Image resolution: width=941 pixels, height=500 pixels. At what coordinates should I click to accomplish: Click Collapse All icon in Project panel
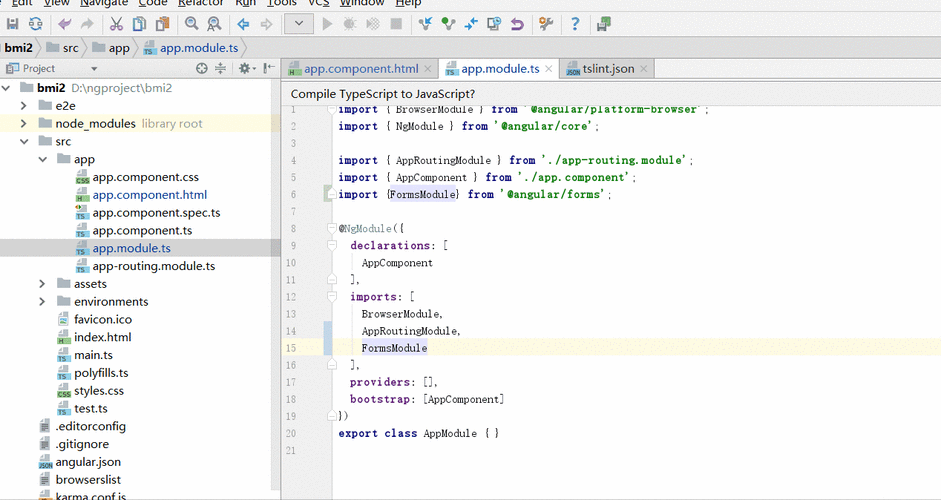[220, 68]
